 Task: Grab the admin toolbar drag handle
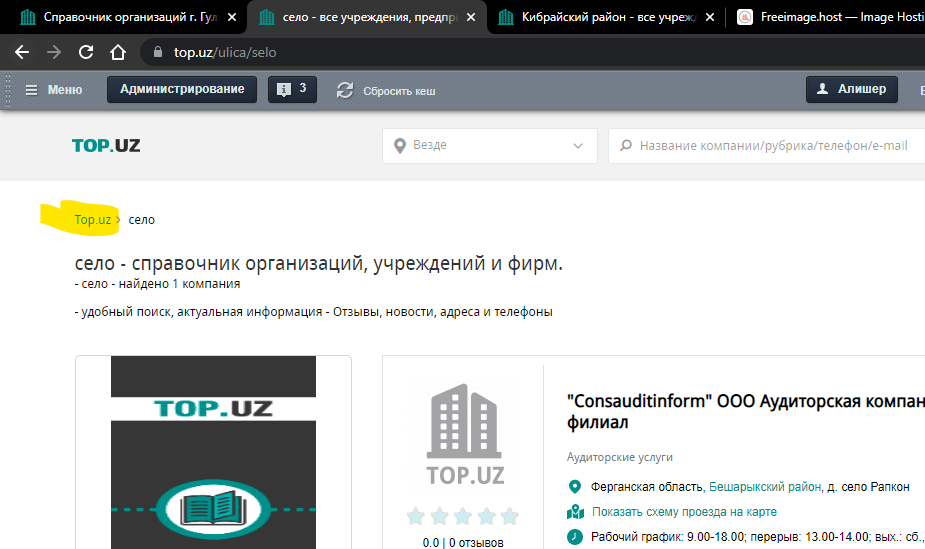click(x=8, y=90)
